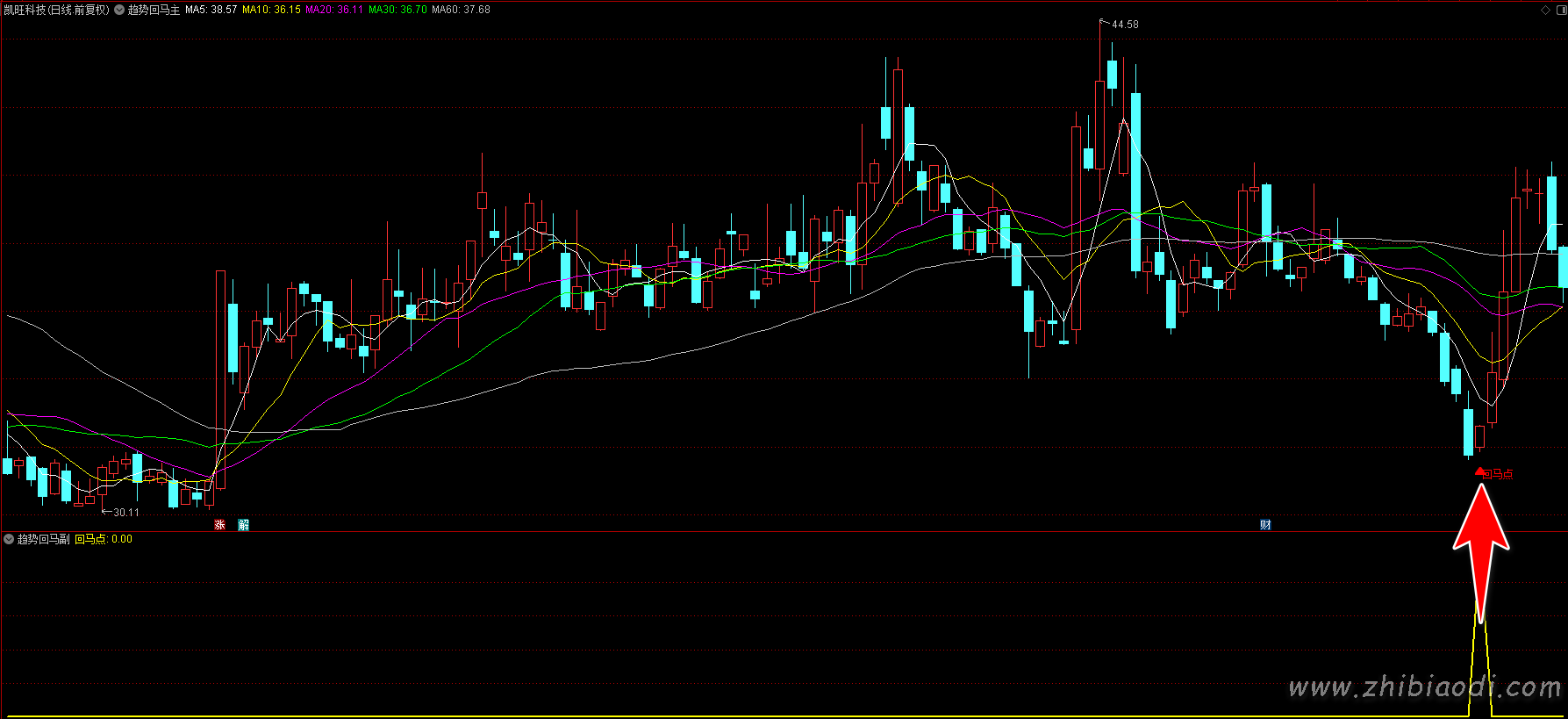Click the small red 回马点 signal triangle
1568x719 pixels.
tap(1480, 472)
